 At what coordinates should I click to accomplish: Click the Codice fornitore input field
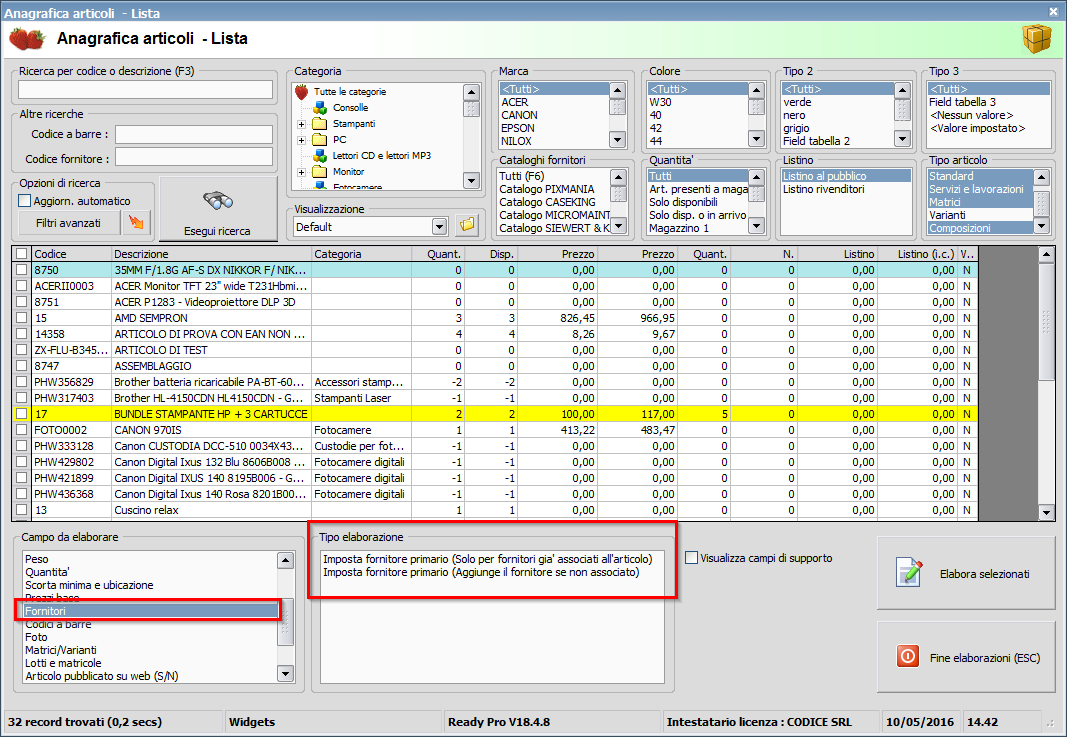point(193,158)
